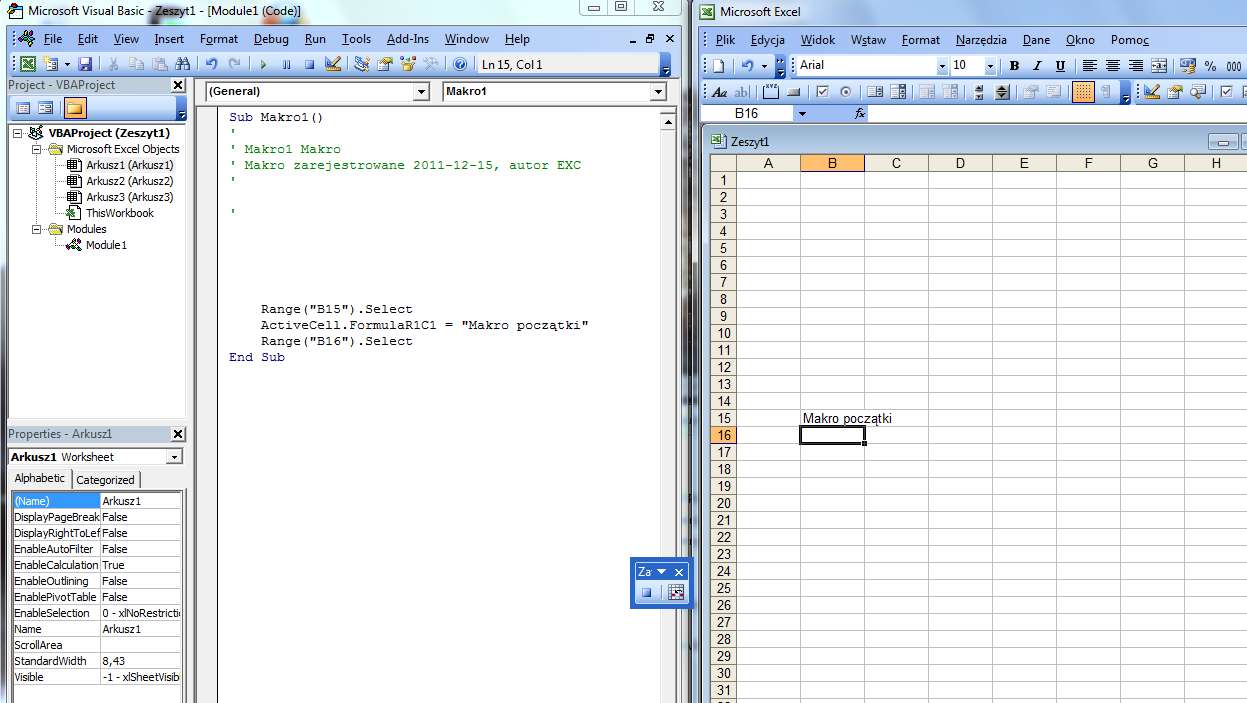Switch to the Categorized tab in Properties
Screen dimensions: 1247x703
106,479
